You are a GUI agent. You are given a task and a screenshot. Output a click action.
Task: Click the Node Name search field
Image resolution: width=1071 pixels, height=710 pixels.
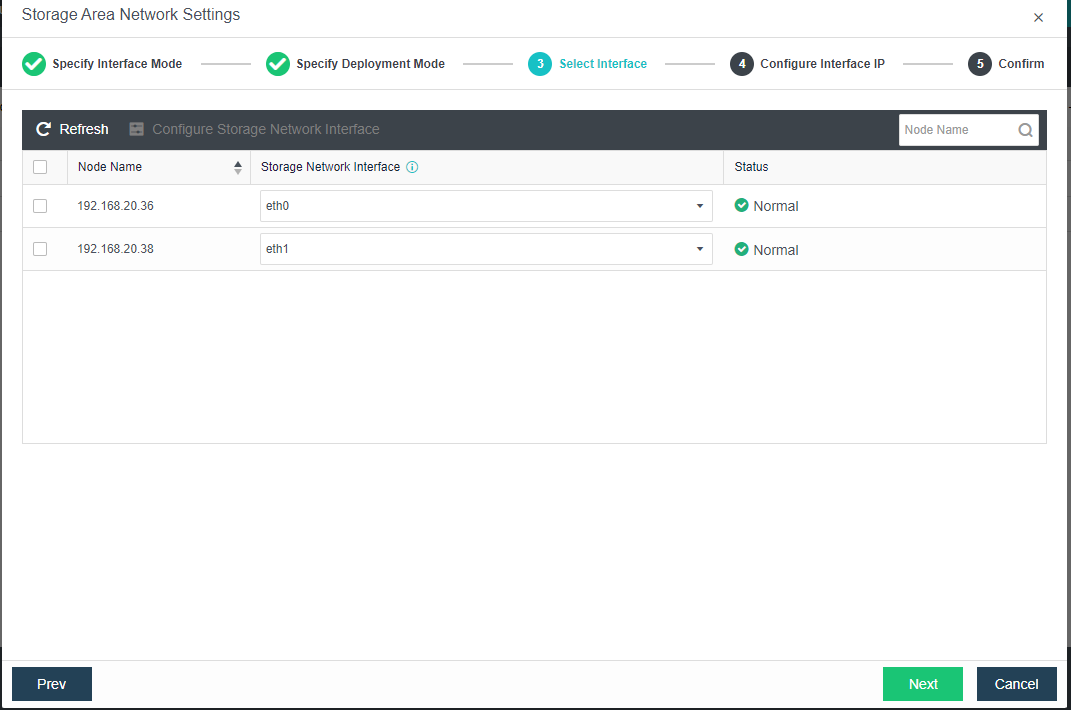coord(956,130)
